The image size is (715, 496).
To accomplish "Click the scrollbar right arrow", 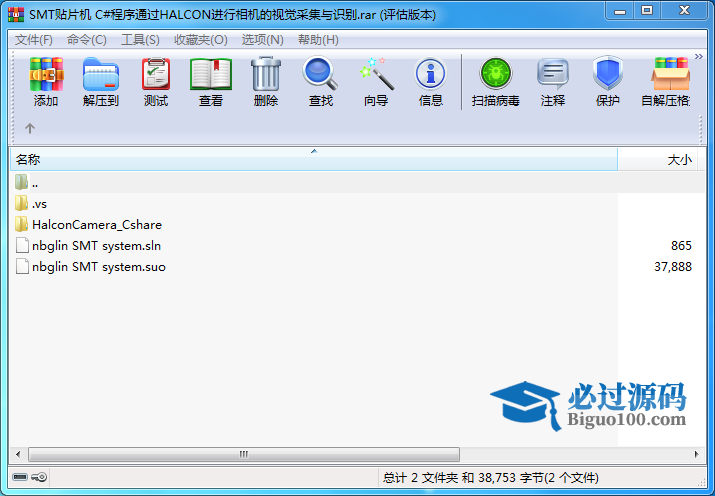I will (696, 454).
